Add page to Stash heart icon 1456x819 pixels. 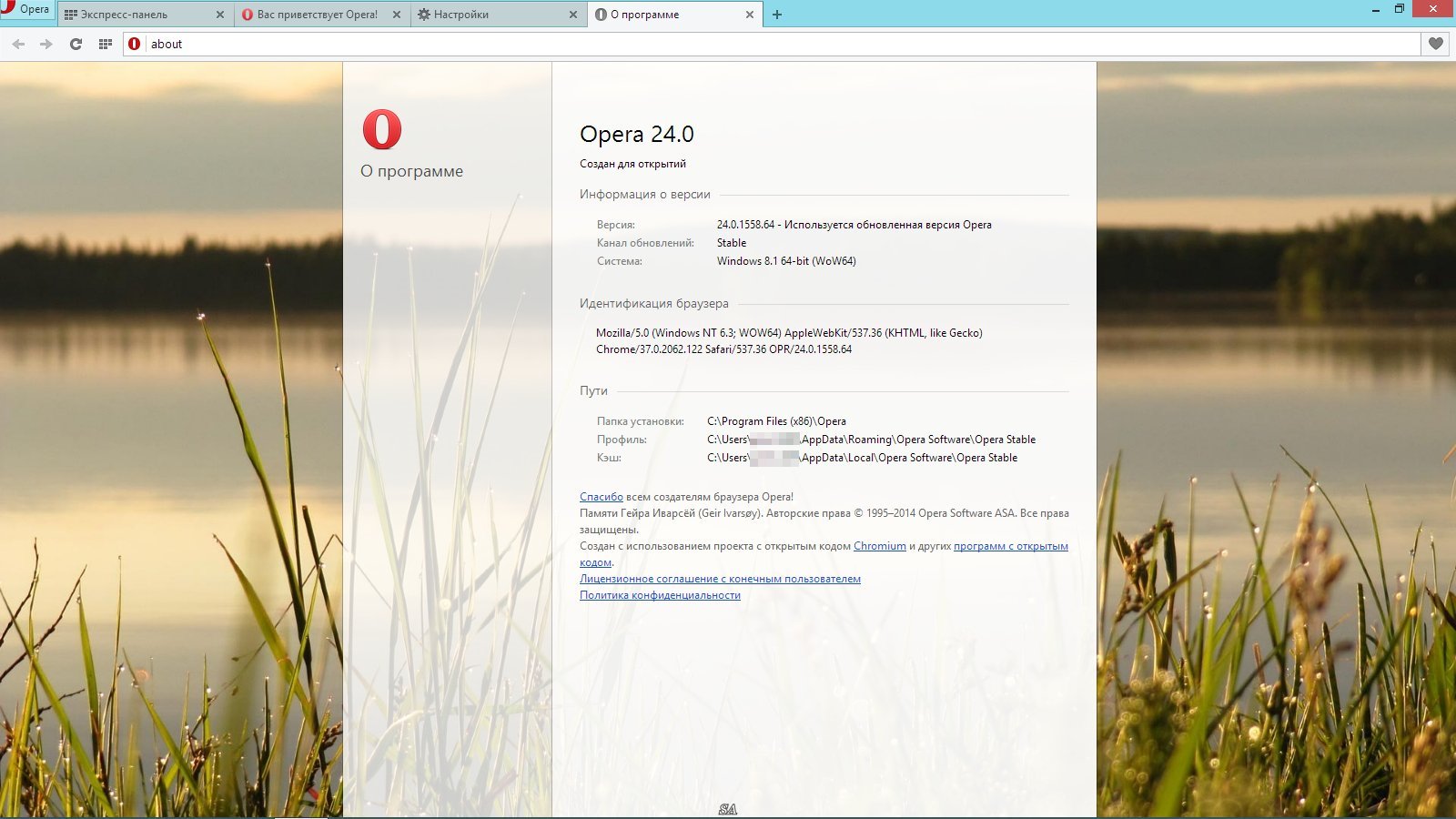click(1435, 44)
